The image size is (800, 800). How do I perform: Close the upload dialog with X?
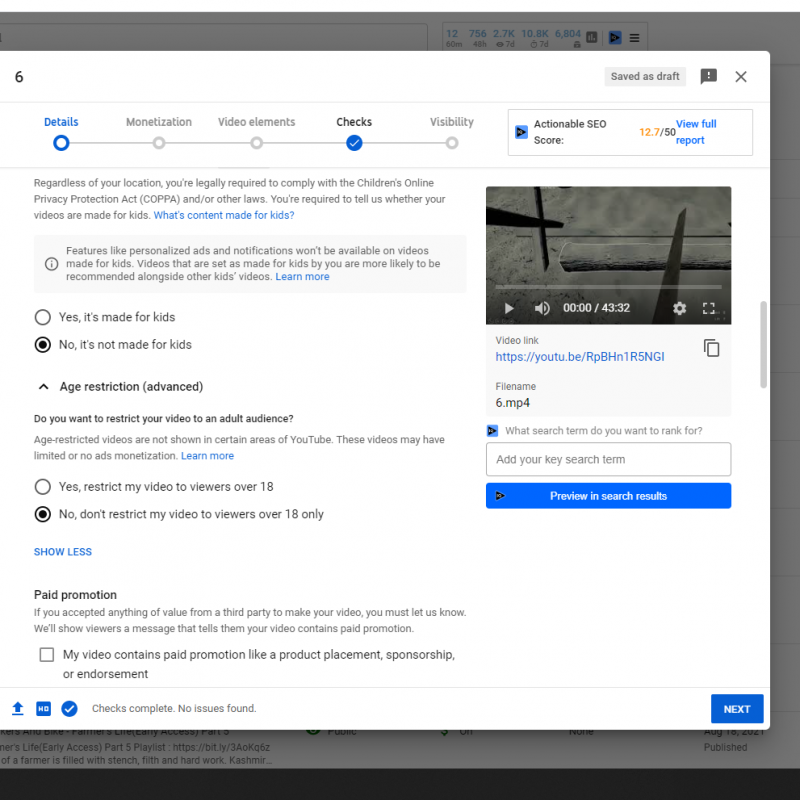click(x=741, y=77)
